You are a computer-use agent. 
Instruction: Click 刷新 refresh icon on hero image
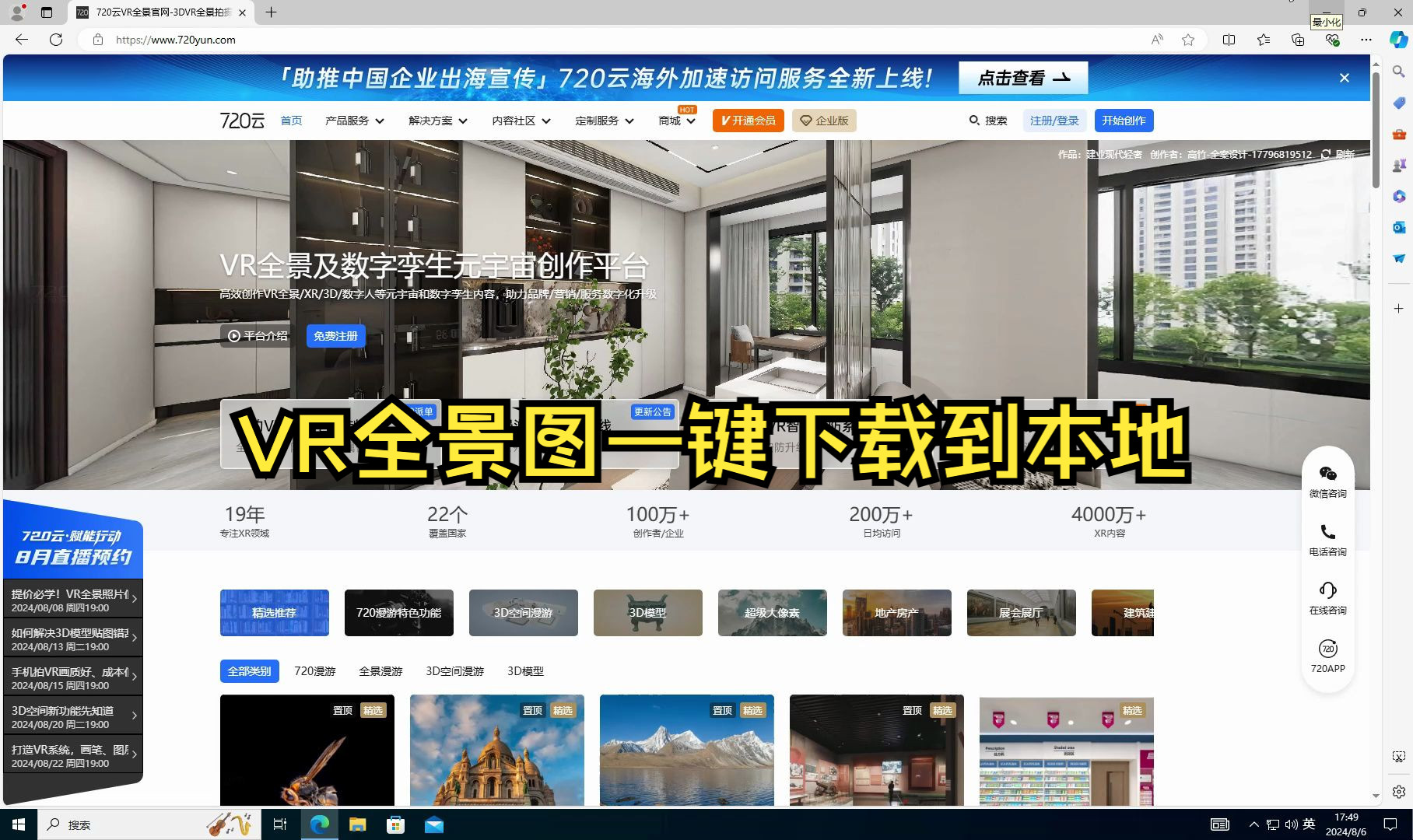click(x=1326, y=154)
